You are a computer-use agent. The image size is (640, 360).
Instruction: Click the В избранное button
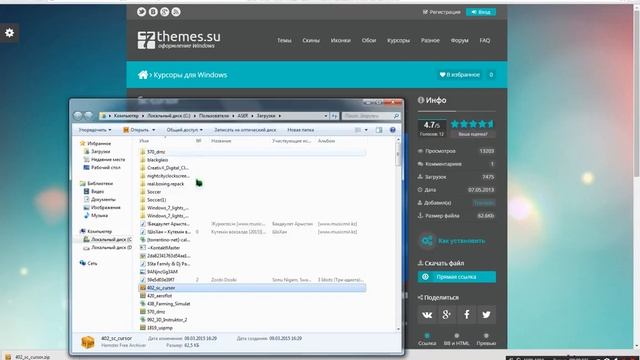[x=460, y=75]
